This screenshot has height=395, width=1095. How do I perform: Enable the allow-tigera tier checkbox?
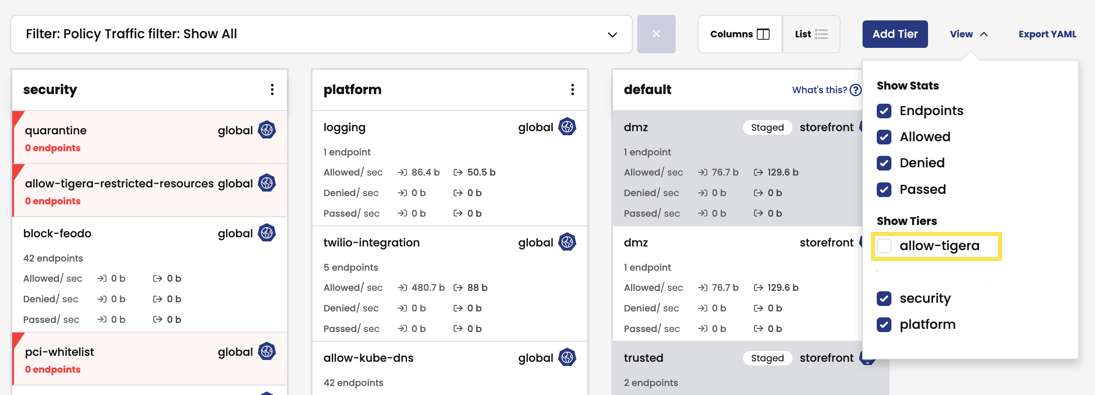(x=884, y=246)
